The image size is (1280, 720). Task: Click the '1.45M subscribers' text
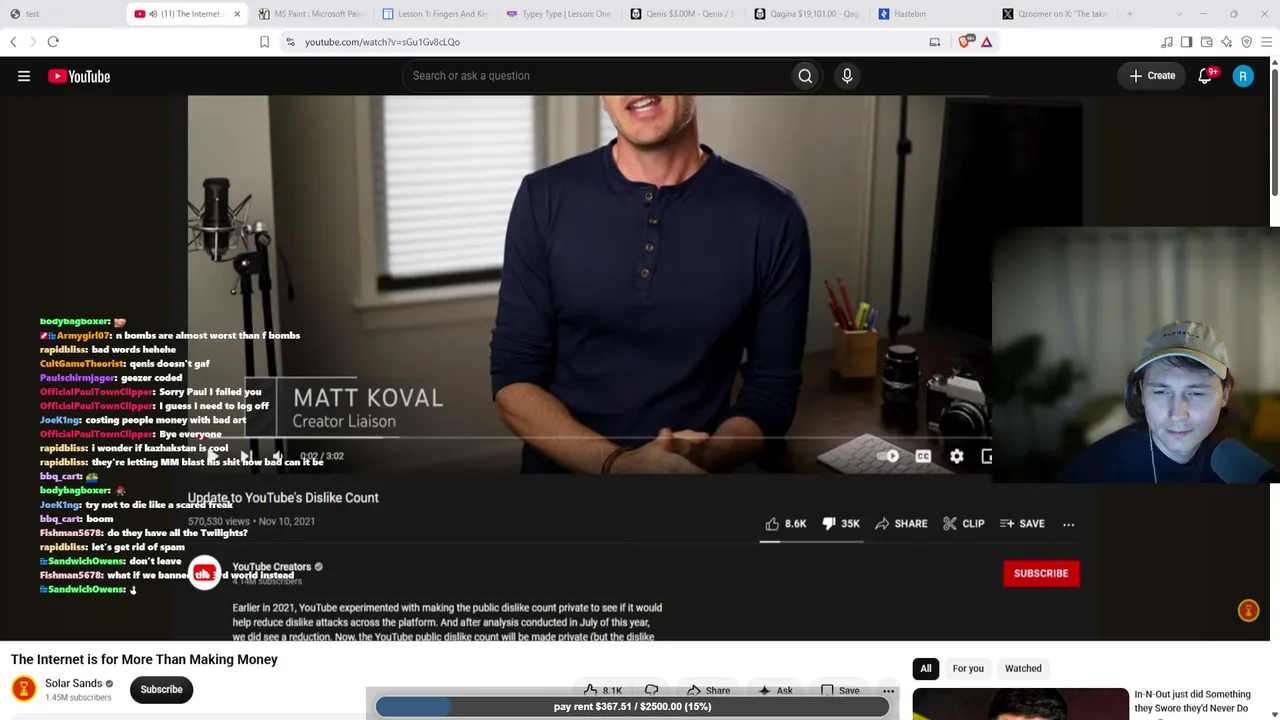coord(78,697)
